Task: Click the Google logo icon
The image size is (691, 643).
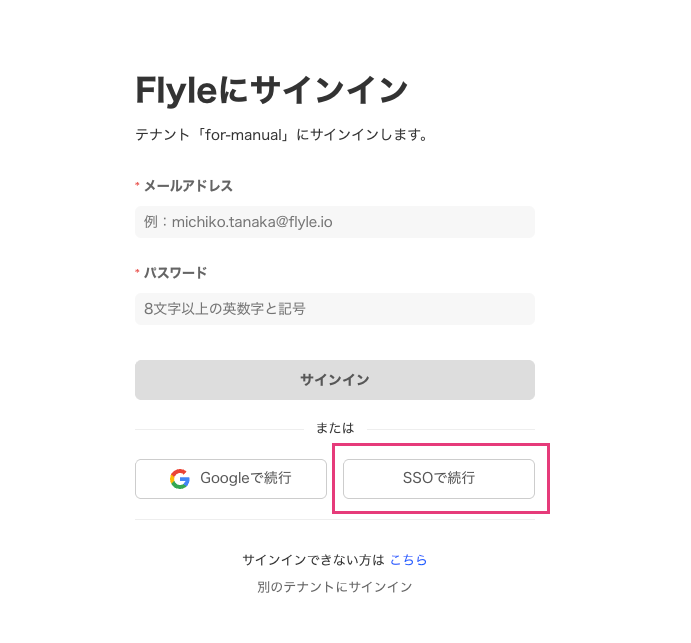Action: [x=180, y=479]
